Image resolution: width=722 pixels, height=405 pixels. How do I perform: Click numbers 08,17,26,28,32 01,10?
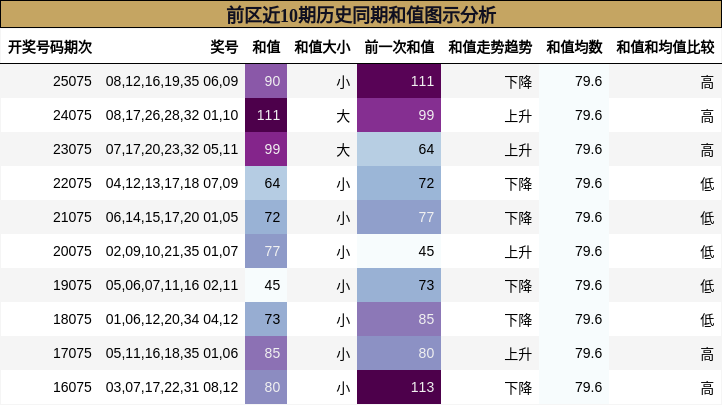172,116
